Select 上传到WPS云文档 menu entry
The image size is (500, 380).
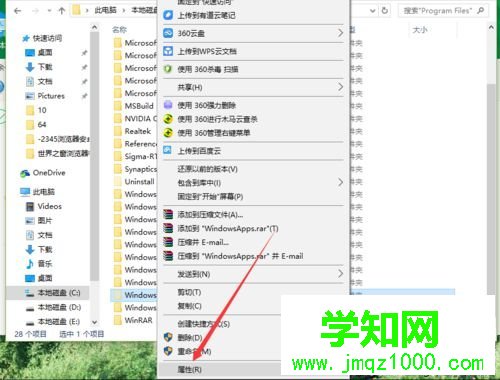[x=253, y=51]
